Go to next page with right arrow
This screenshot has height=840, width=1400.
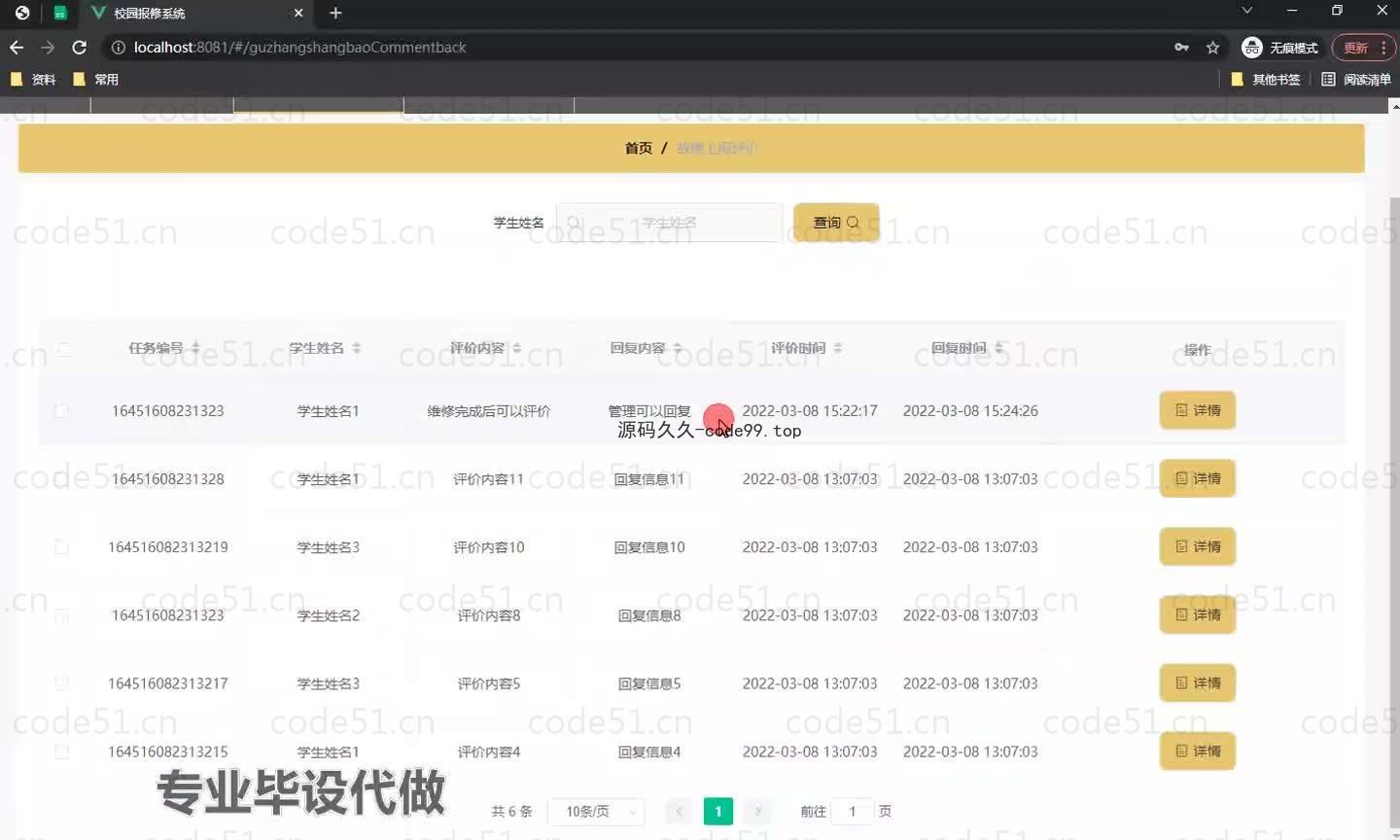pyautogui.click(x=757, y=811)
